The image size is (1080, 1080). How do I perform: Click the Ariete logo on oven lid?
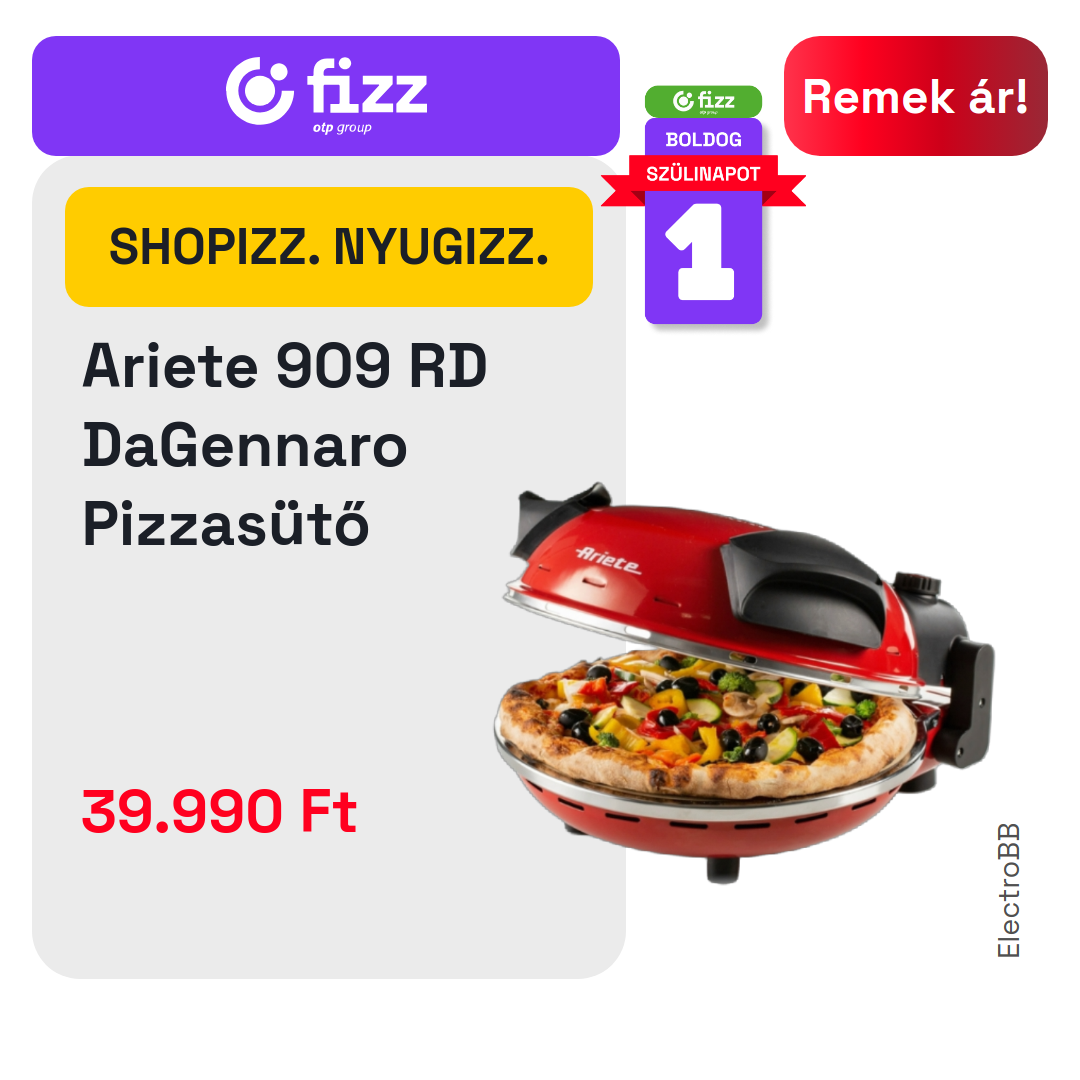click(x=608, y=561)
